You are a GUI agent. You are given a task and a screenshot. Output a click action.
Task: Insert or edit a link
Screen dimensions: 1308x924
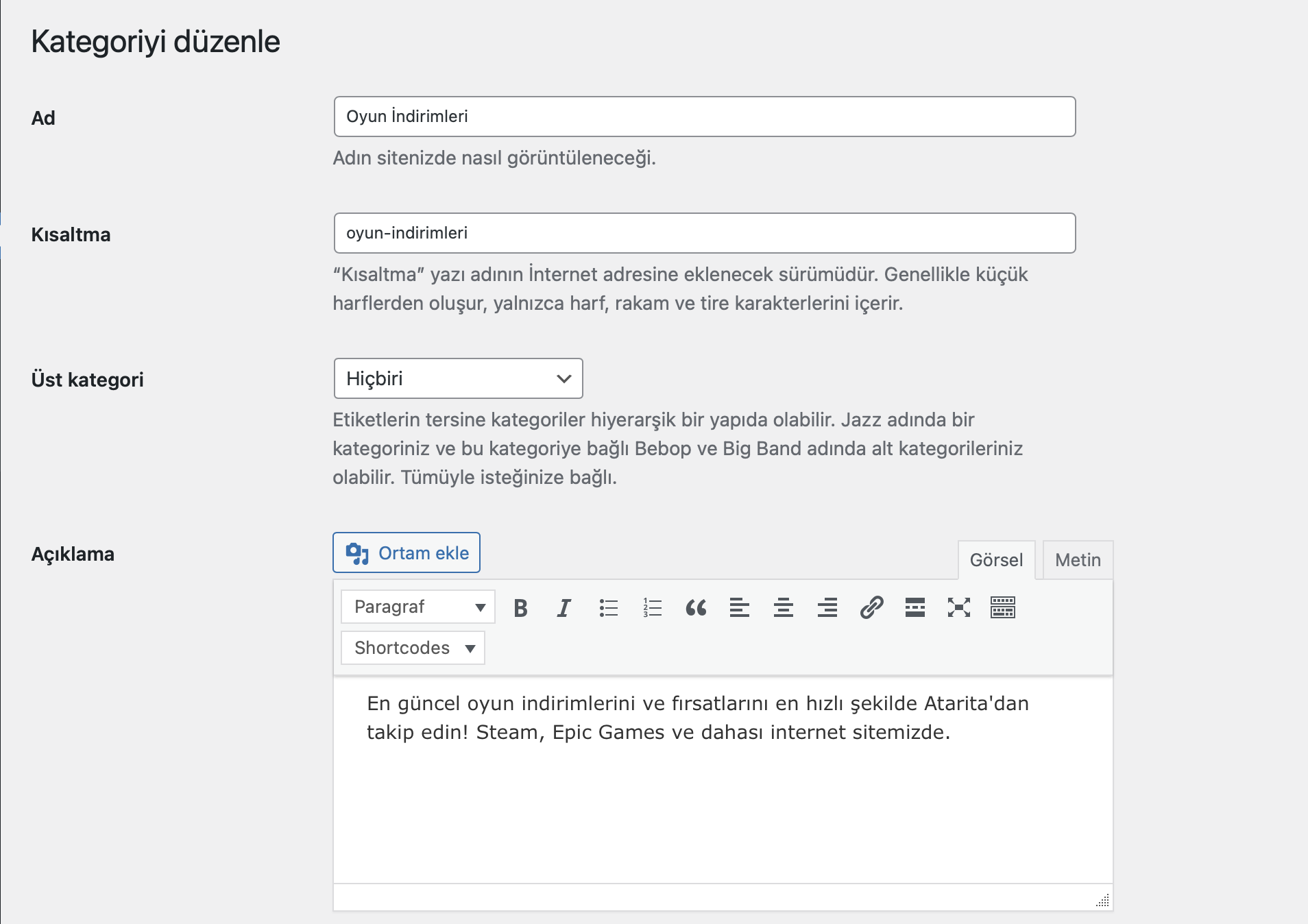(x=871, y=607)
